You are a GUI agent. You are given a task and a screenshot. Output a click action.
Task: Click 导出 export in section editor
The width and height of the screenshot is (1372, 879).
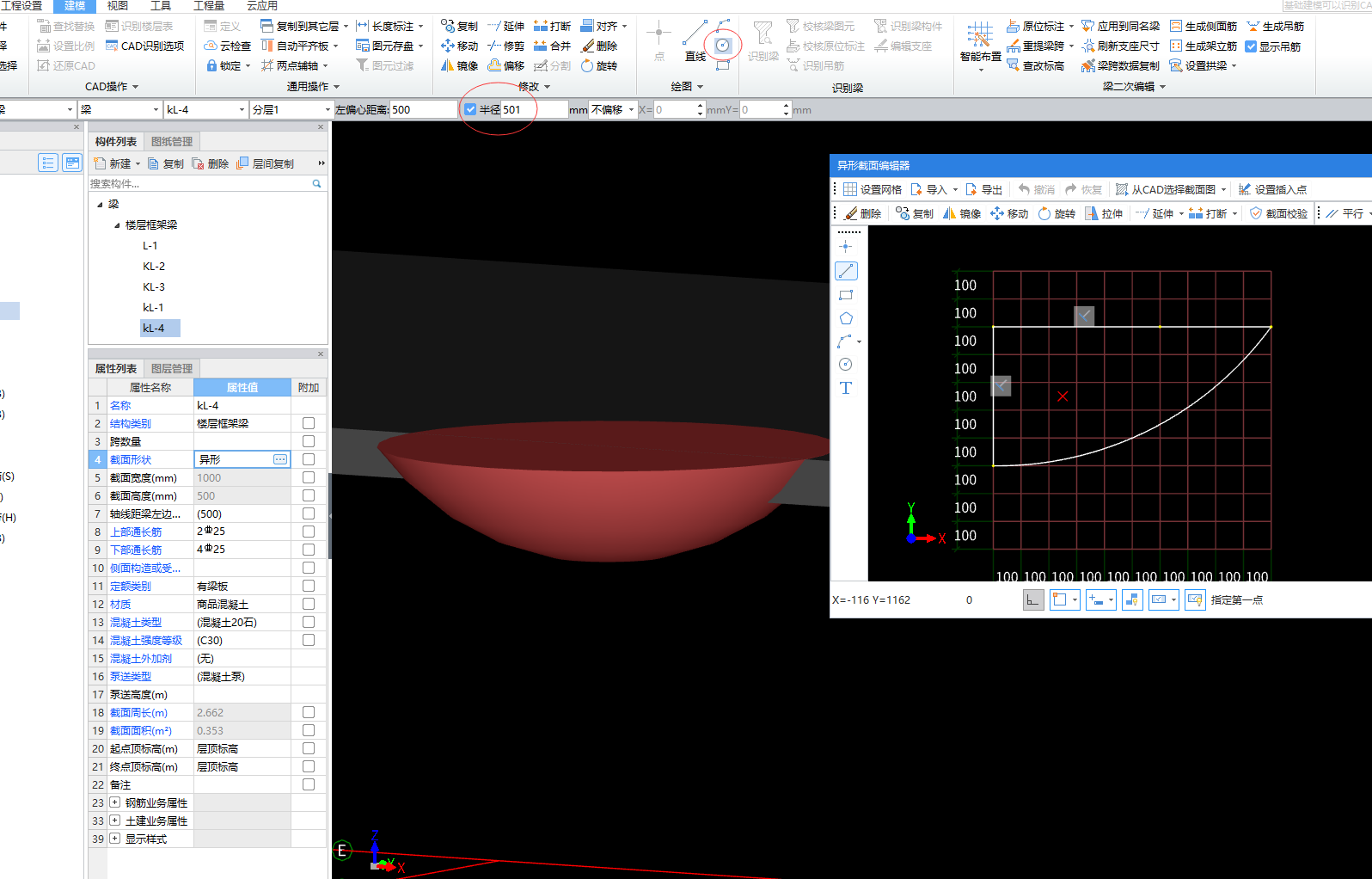(x=983, y=189)
